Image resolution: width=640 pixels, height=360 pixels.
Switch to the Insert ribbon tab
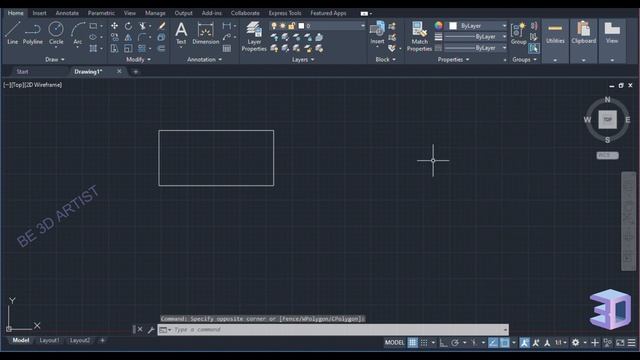pos(39,13)
